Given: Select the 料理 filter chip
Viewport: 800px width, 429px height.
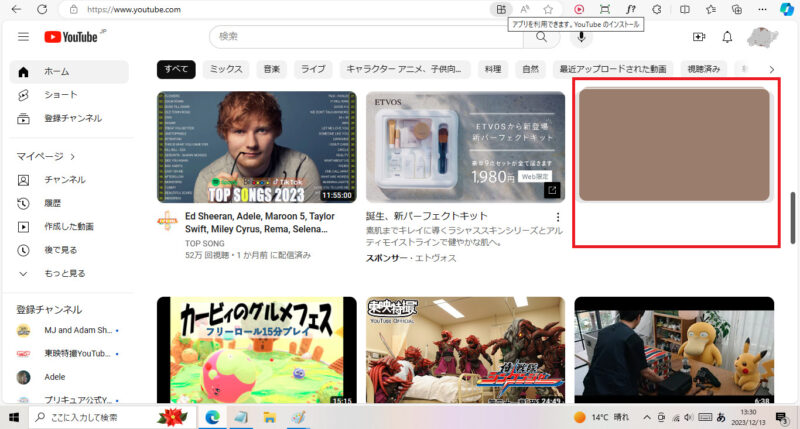Looking at the screenshot, I should click(x=493, y=69).
